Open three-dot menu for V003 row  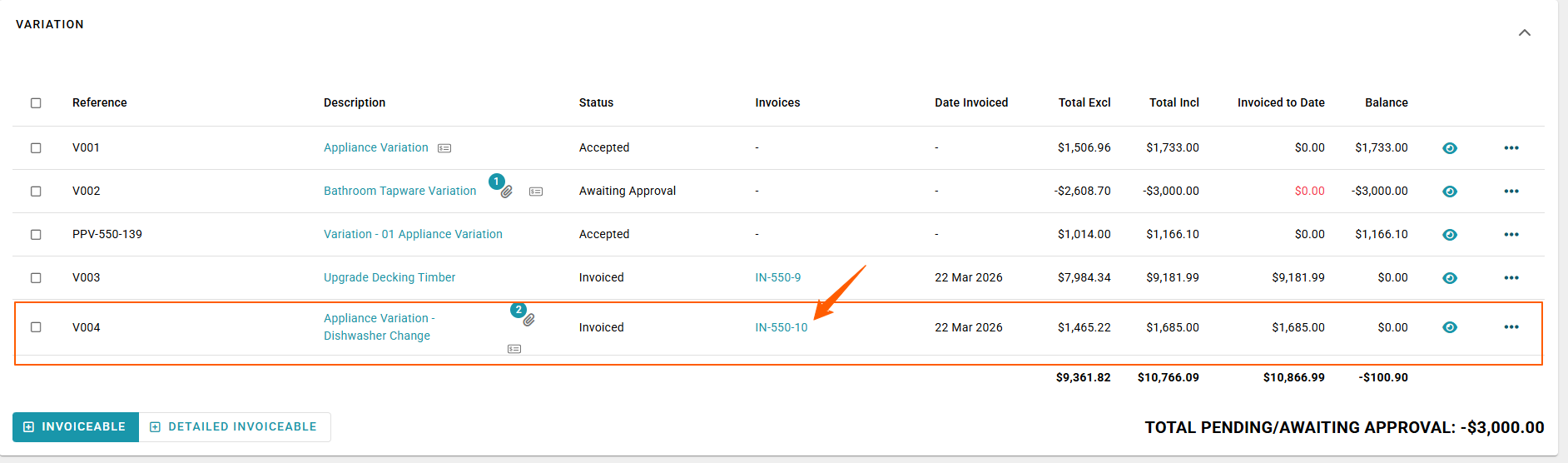coord(1511,278)
